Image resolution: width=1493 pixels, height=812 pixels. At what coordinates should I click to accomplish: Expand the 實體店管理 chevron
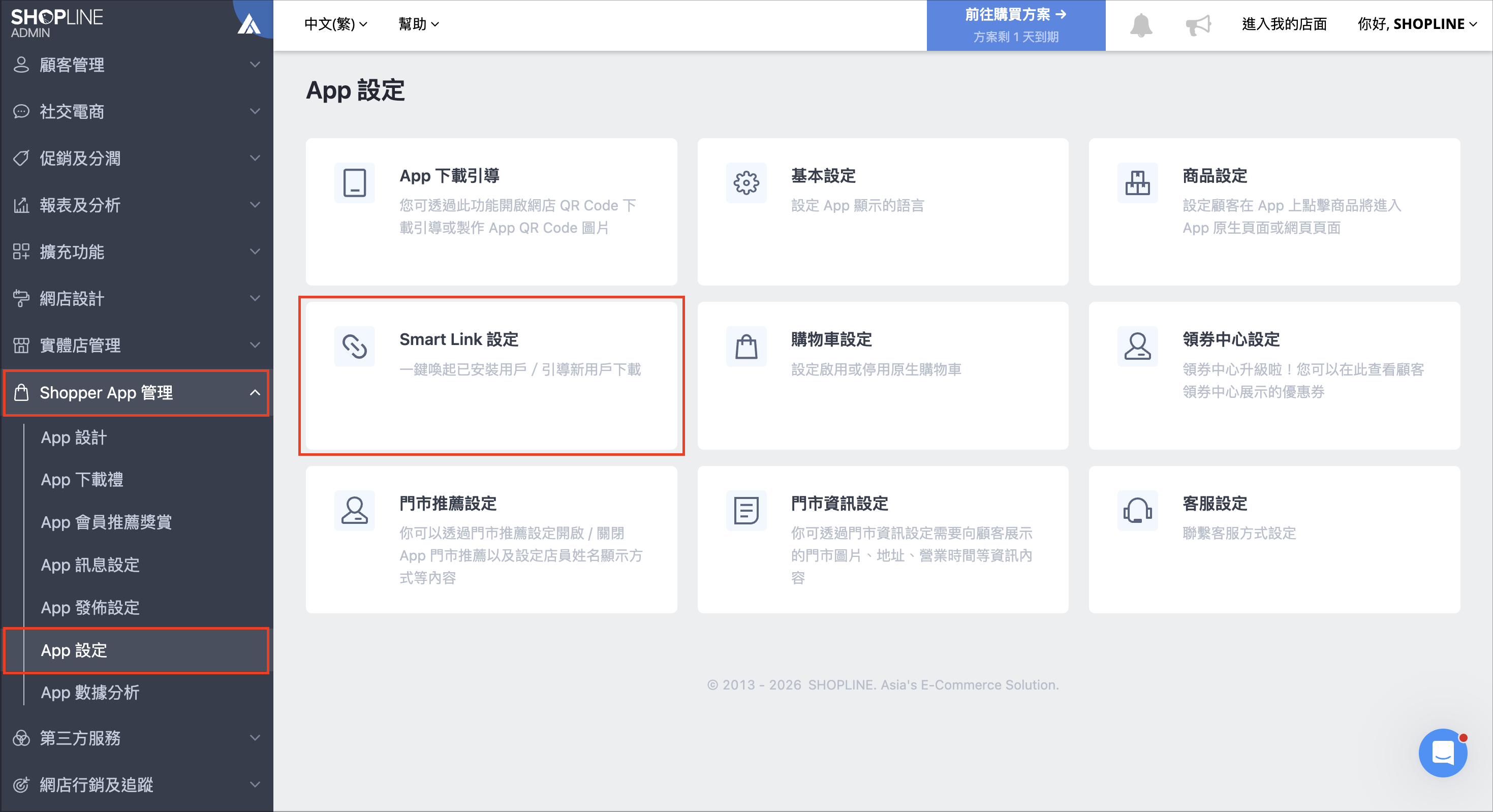pos(255,346)
